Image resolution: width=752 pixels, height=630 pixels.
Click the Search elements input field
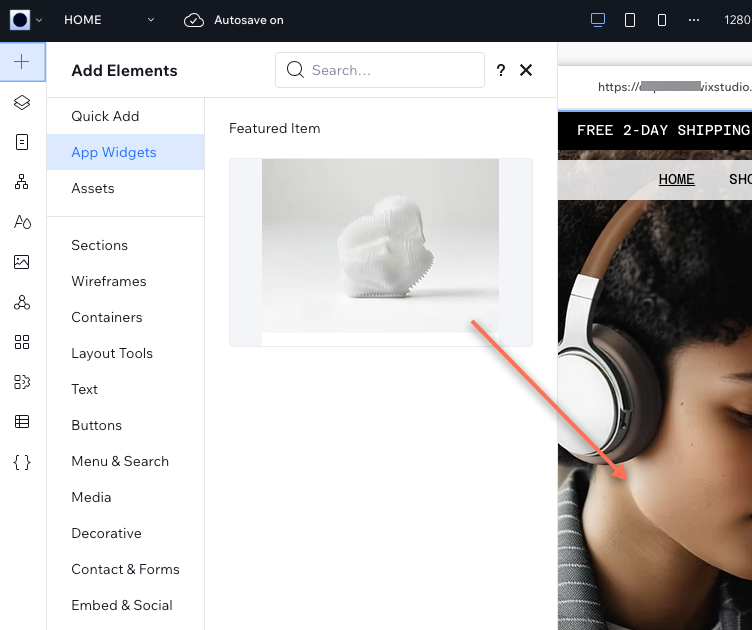[380, 70]
